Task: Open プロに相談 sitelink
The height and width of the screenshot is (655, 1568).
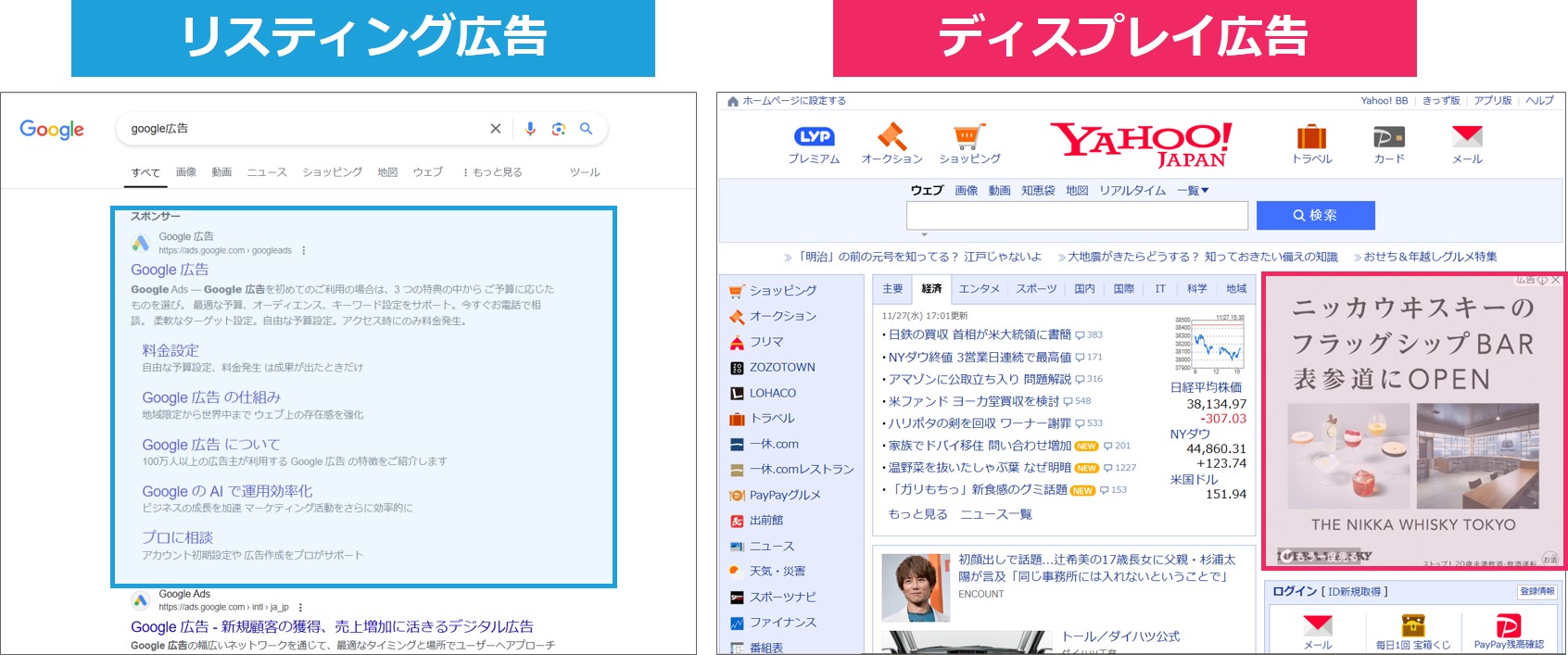Action: tap(177, 537)
